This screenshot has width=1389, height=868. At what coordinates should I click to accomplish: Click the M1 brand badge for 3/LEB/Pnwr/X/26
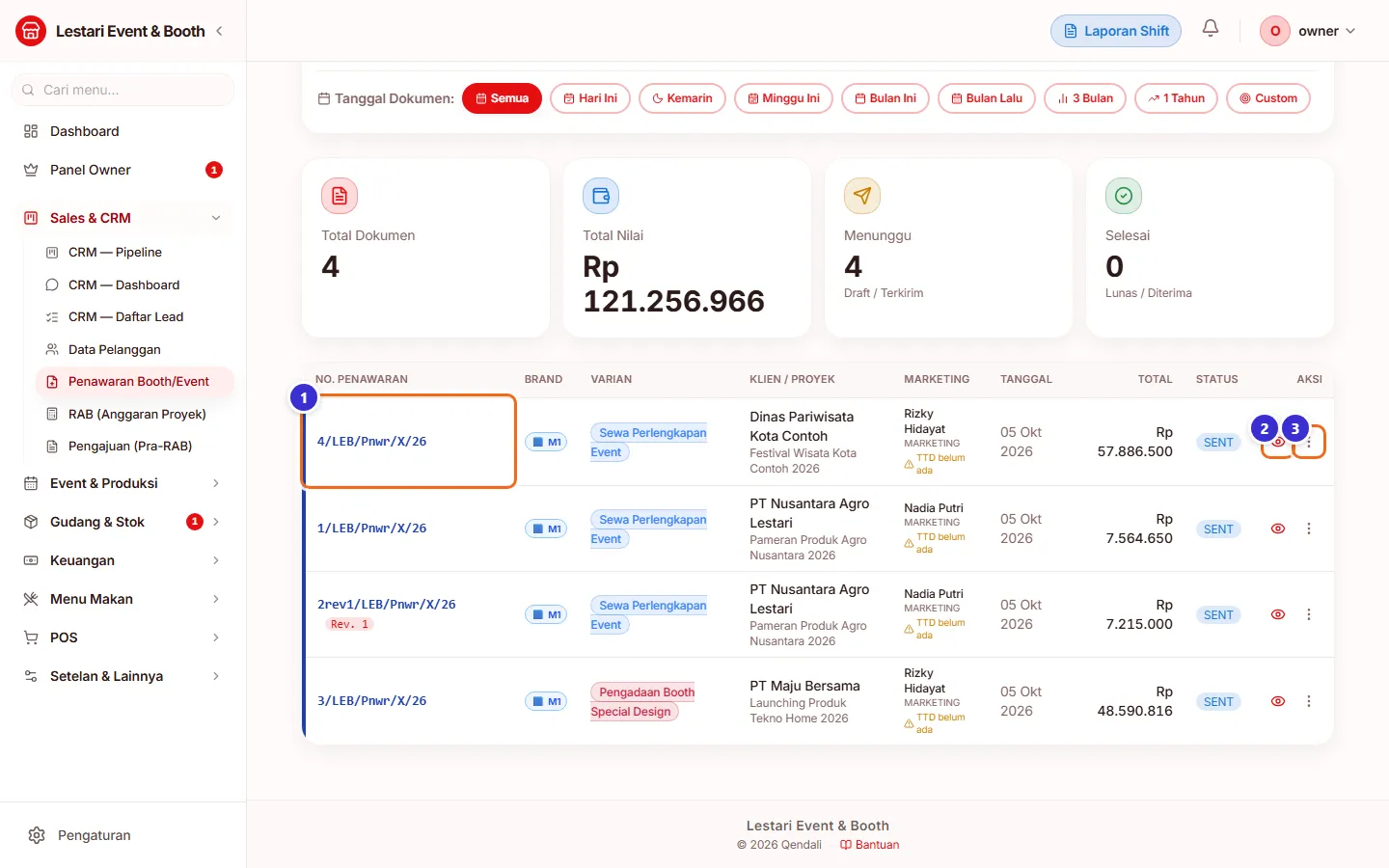pos(546,701)
